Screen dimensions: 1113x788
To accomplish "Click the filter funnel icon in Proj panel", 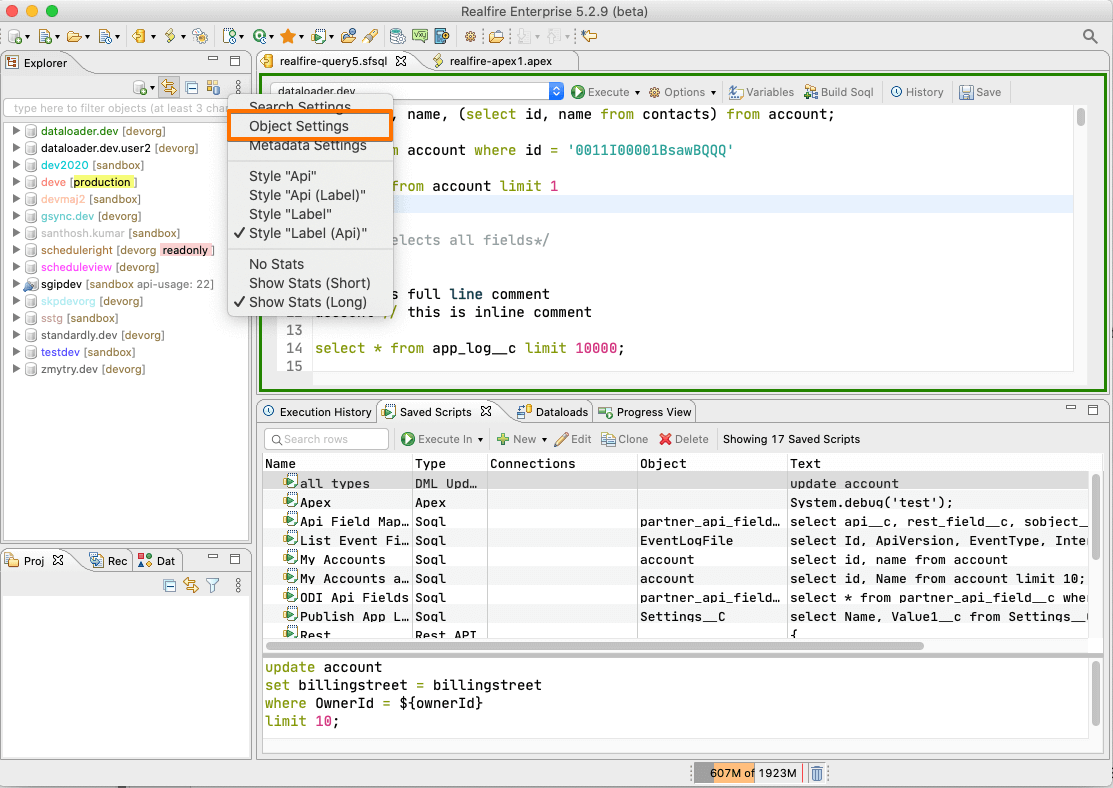I will 212,585.
